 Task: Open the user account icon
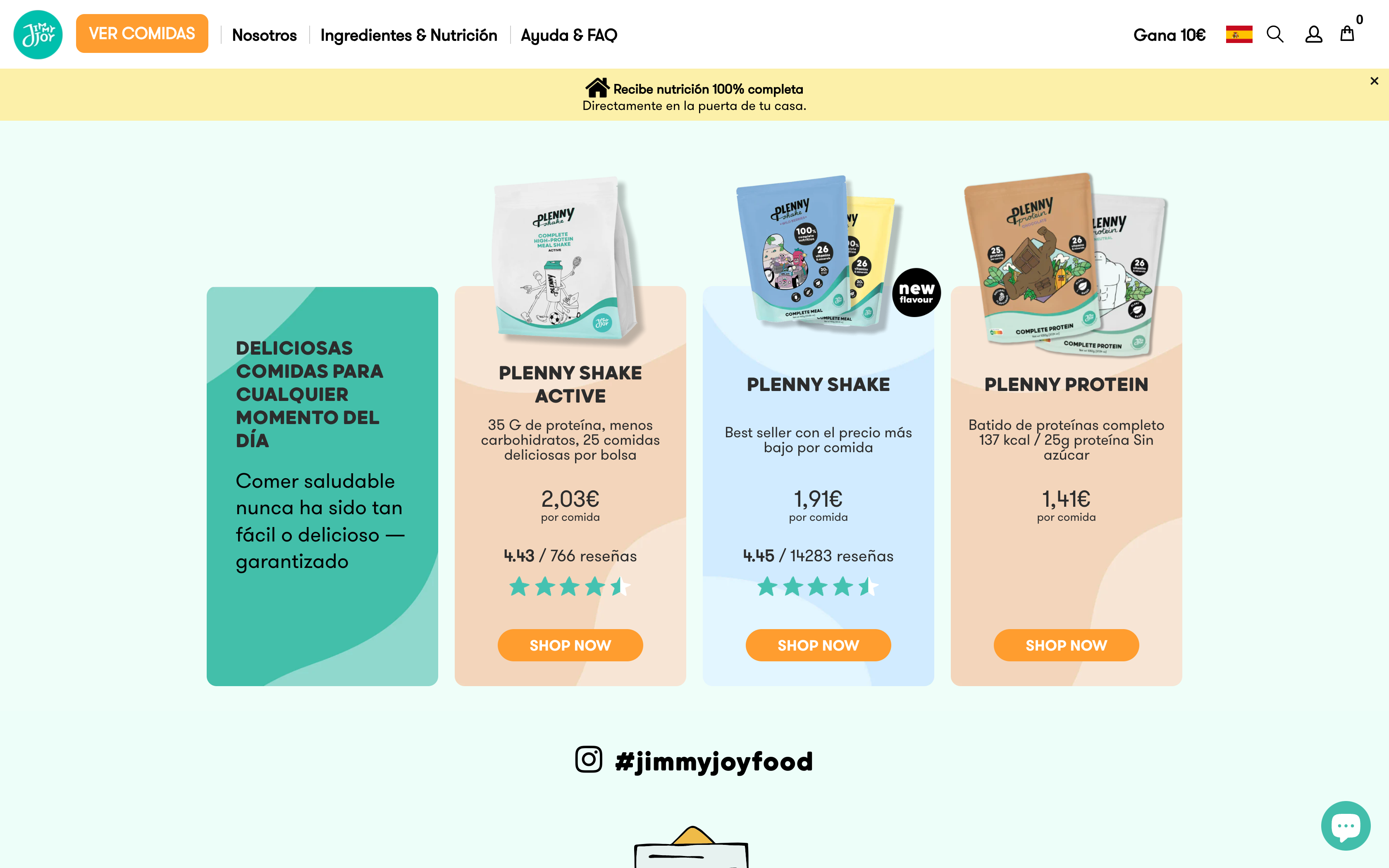tap(1313, 34)
